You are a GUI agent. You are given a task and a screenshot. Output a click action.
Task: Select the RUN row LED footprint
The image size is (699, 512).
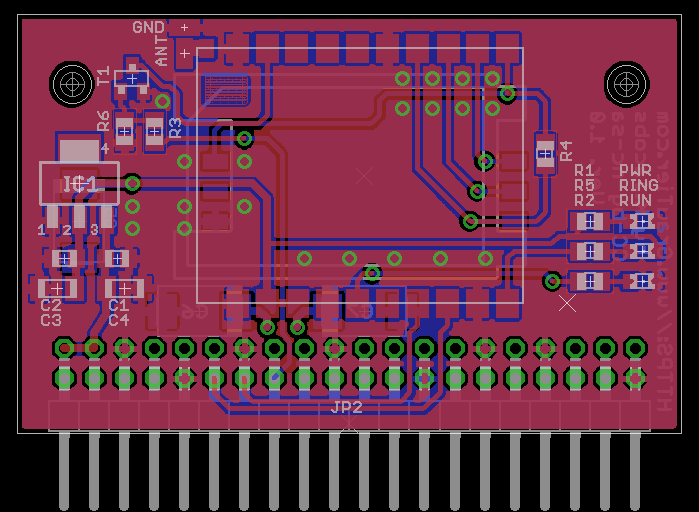tap(642, 281)
